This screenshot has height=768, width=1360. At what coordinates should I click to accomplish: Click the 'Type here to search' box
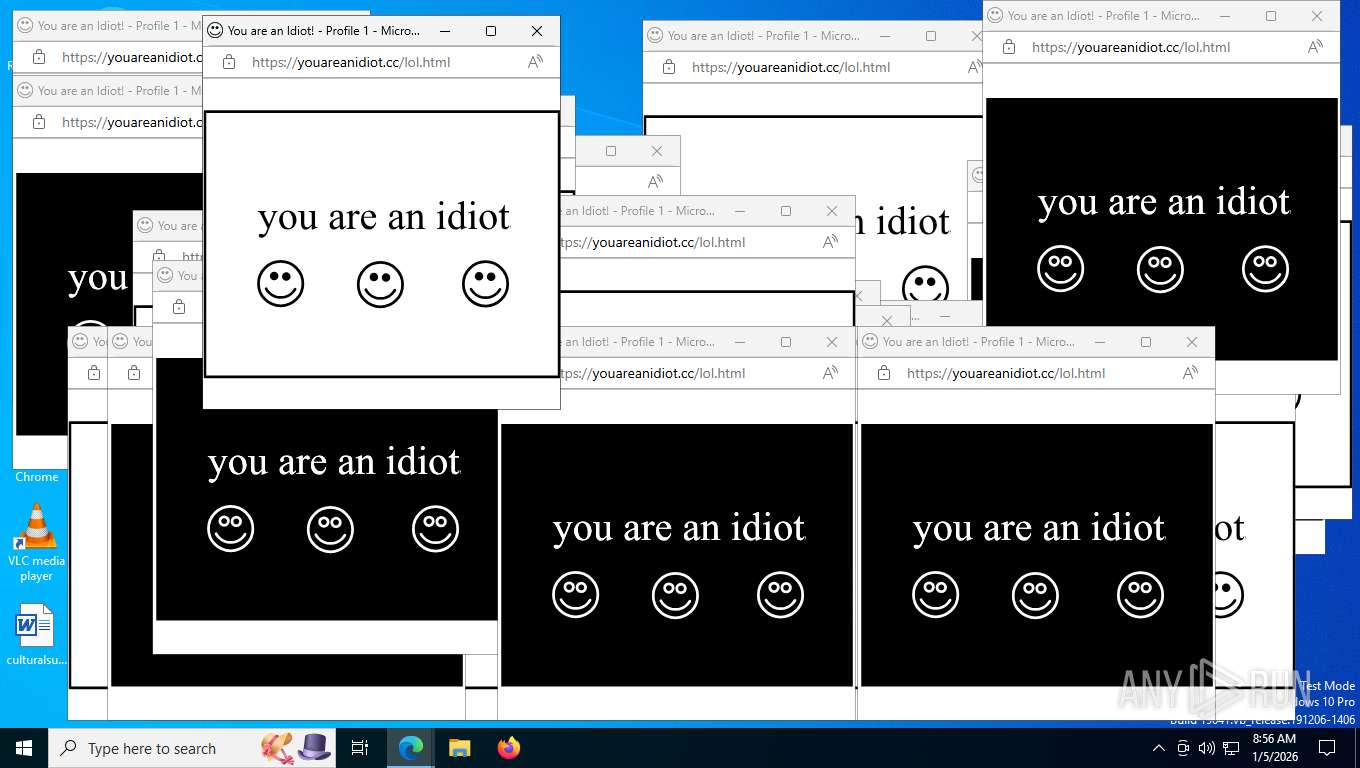pos(194,748)
